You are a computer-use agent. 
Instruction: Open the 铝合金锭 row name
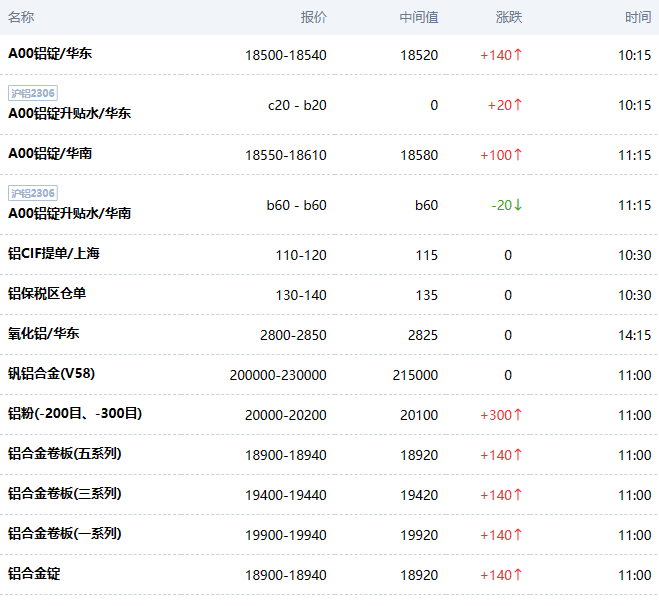coord(34,573)
